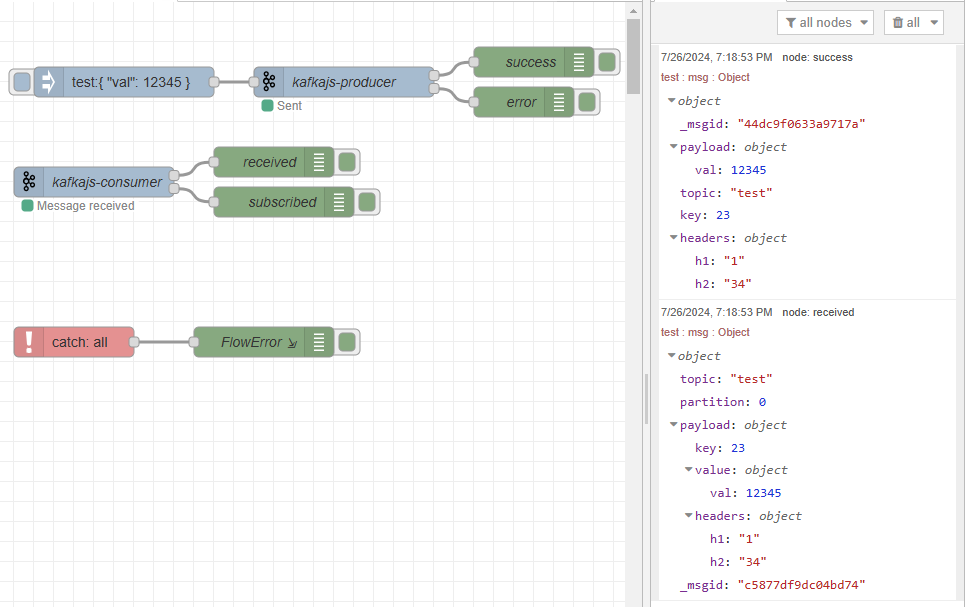965x607 pixels.
Task: Click the error debug node list icon
Action: [559, 102]
